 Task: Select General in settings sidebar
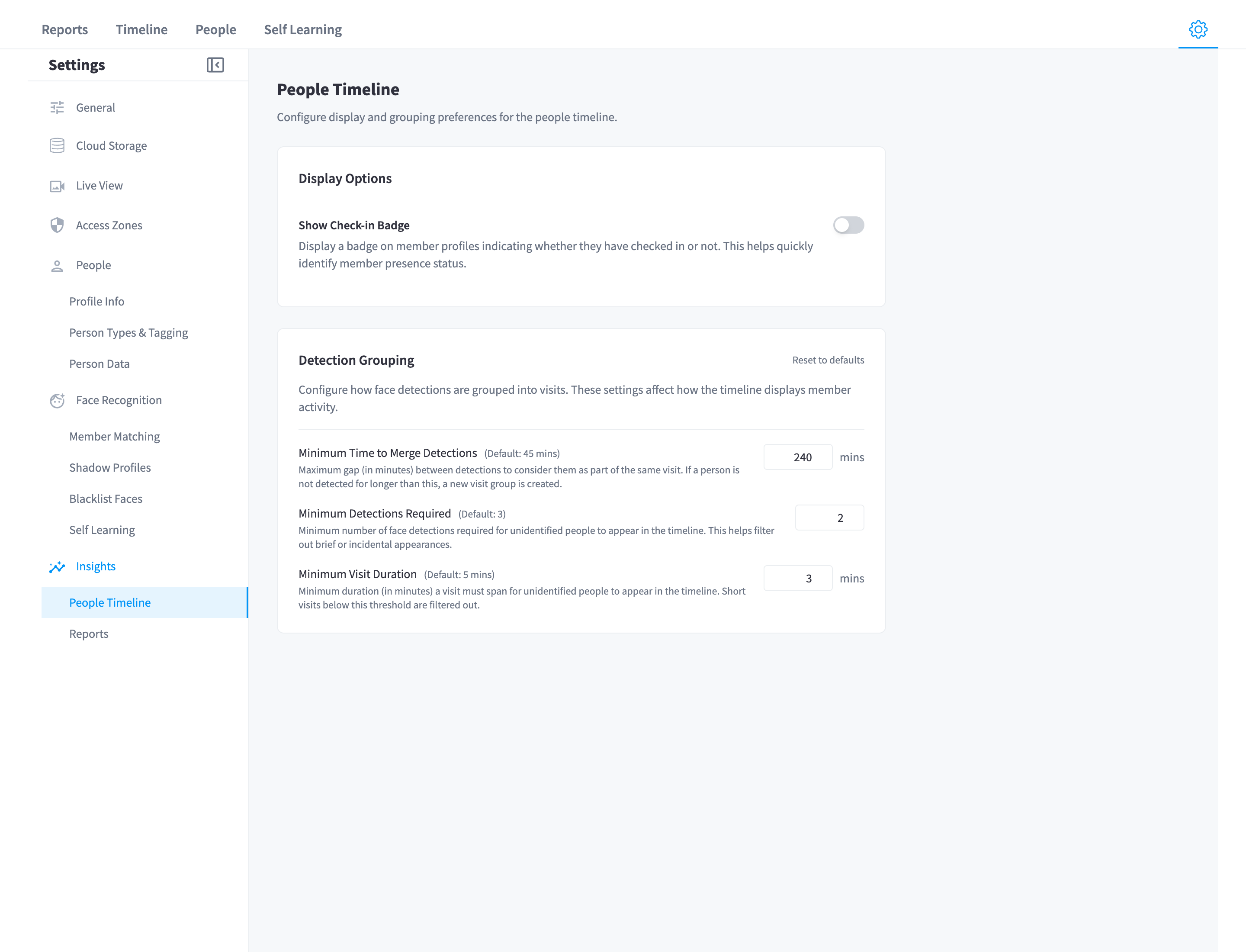pos(95,108)
